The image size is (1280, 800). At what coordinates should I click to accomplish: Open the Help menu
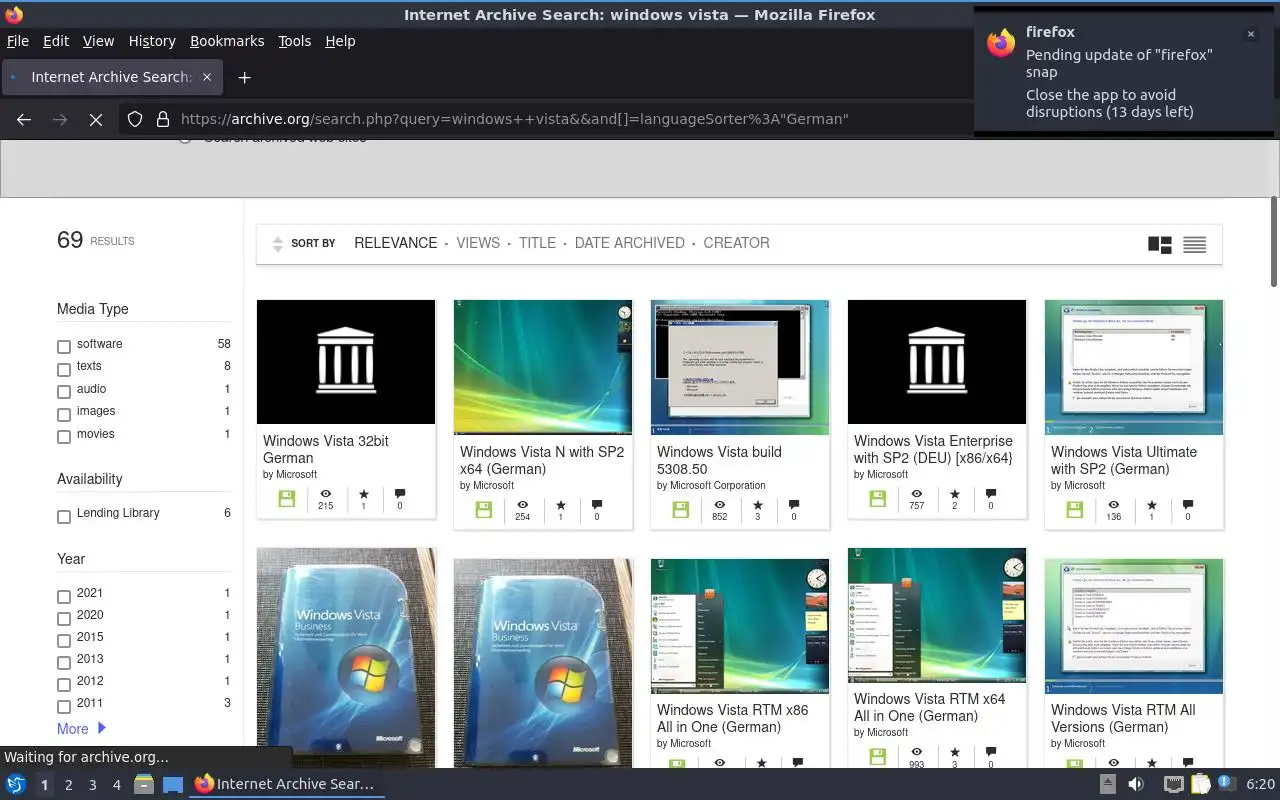340,41
